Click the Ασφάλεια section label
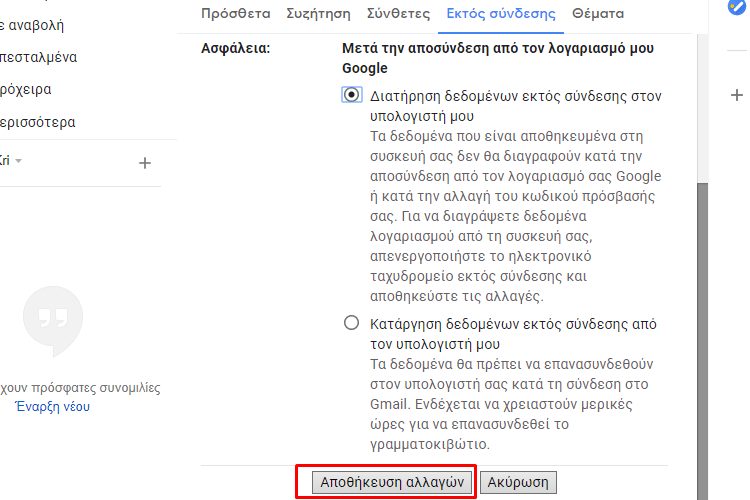This screenshot has width=750, height=500. tap(235, 48)
